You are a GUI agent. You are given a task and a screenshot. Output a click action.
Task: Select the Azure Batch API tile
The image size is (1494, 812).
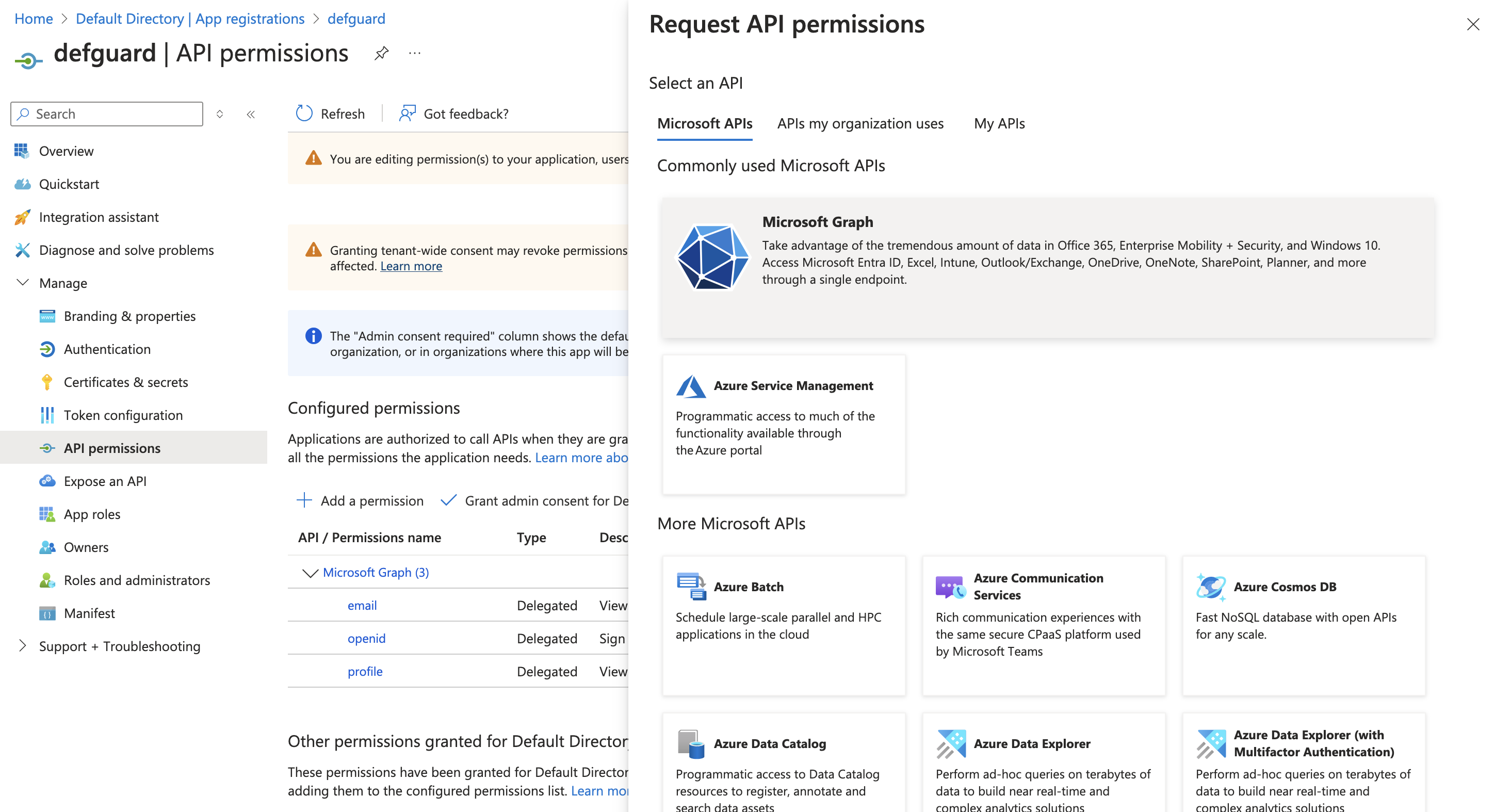783,625
